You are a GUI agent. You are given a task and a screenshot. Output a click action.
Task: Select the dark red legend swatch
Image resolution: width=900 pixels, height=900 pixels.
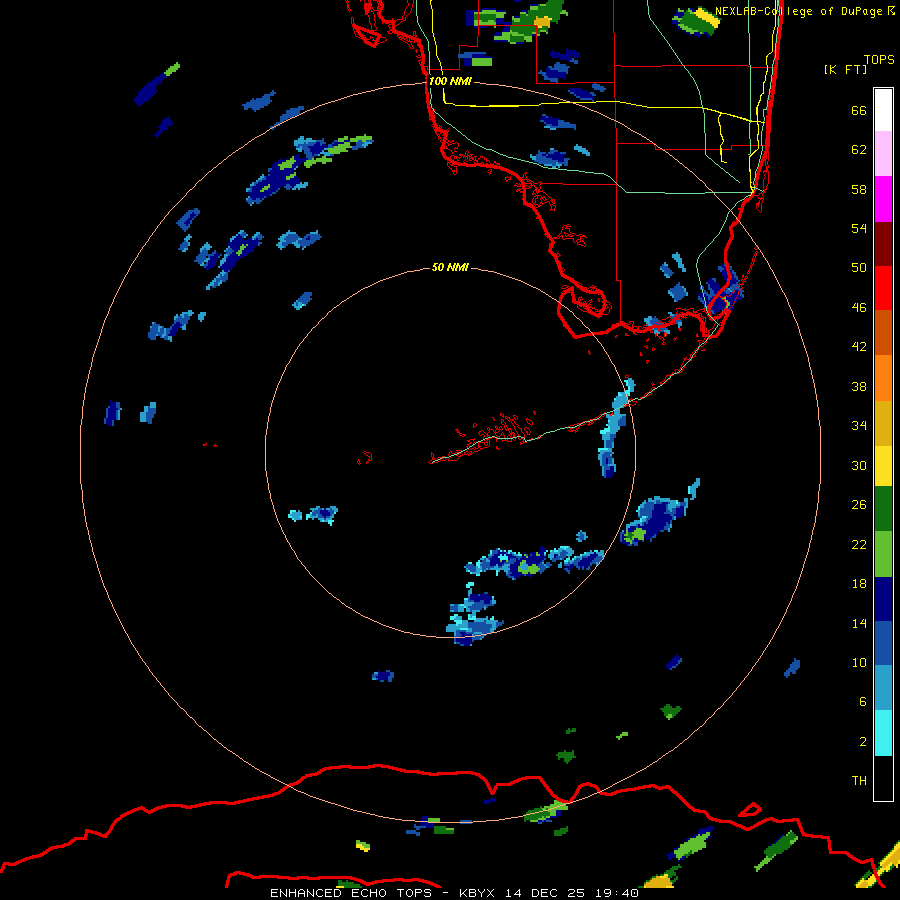(883, 244)
